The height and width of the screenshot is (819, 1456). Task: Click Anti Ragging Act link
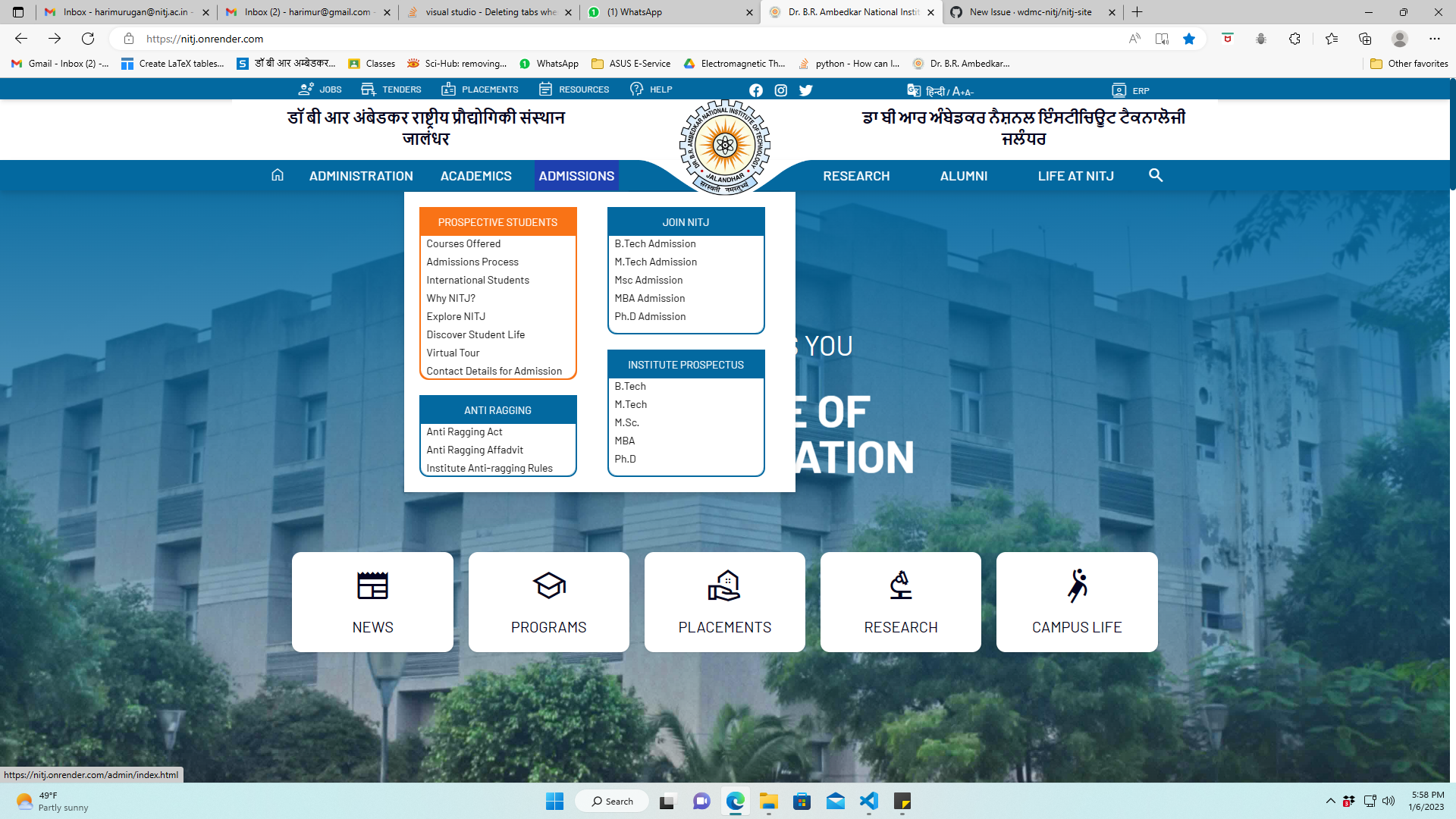[464, 431]
